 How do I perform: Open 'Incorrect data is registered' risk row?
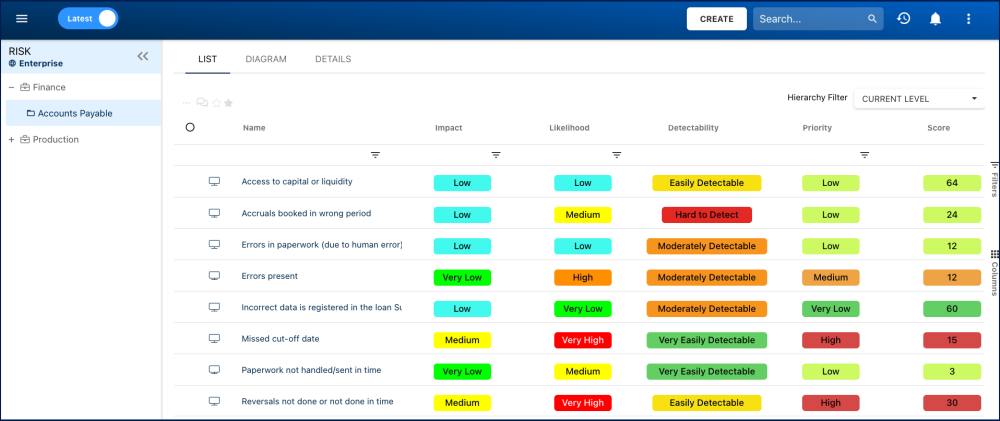coord(321,307)
